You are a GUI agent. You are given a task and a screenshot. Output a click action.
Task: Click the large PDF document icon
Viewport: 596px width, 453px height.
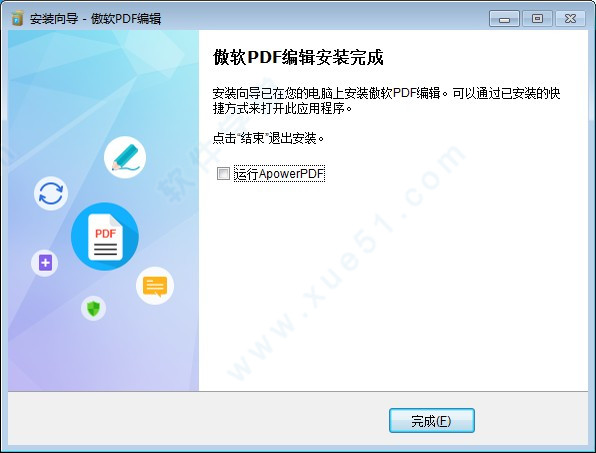tap(105, 236)
